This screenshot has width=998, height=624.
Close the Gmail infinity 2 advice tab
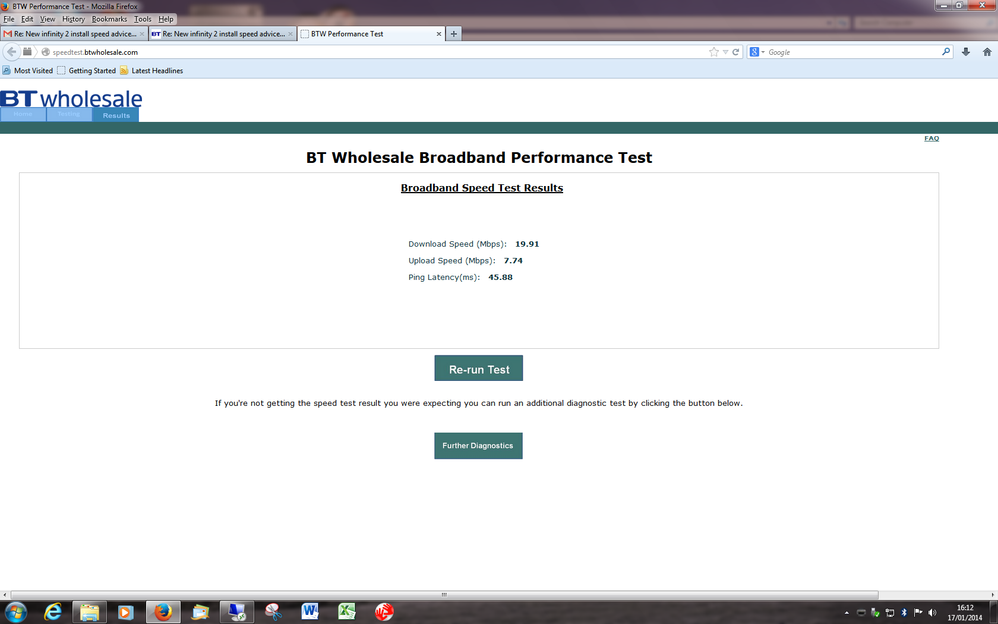[x=141, y=34]
